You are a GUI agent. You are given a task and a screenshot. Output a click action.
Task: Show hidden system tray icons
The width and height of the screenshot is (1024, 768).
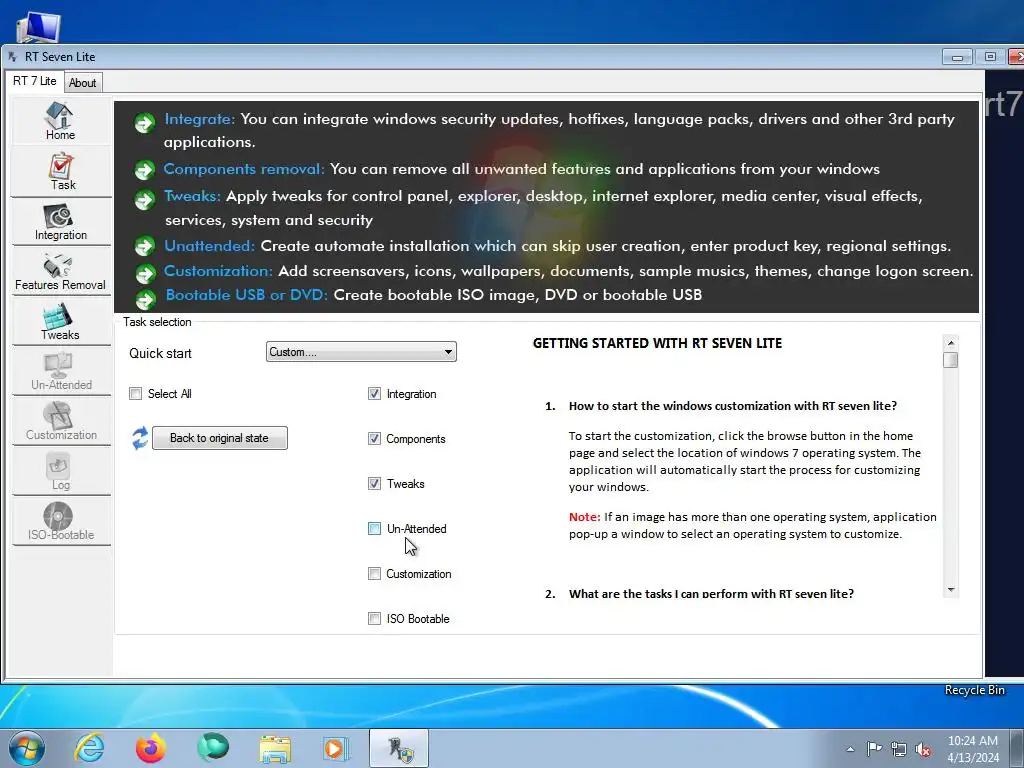(850, 749)
